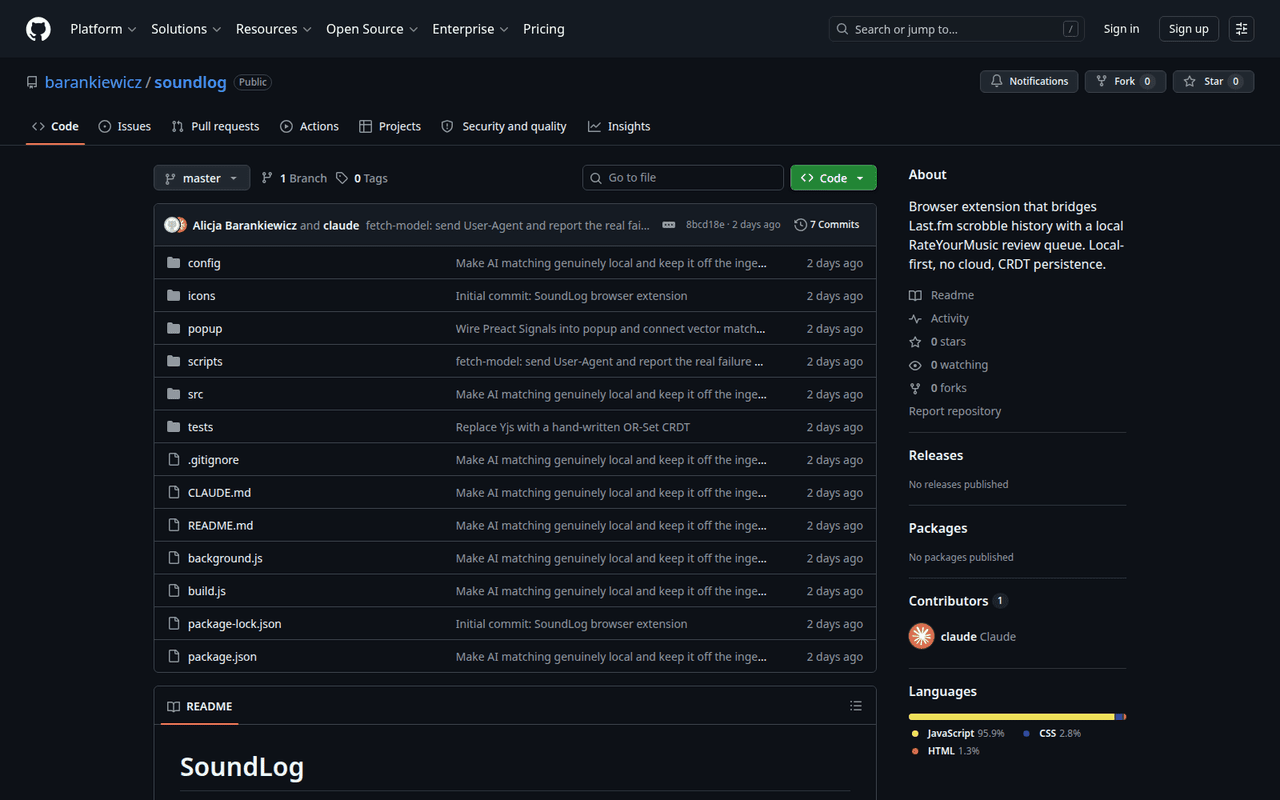This screenshot has width=1280, height=800.
Task: Click the magnifier icon in the header search
Action: [843, 29]
